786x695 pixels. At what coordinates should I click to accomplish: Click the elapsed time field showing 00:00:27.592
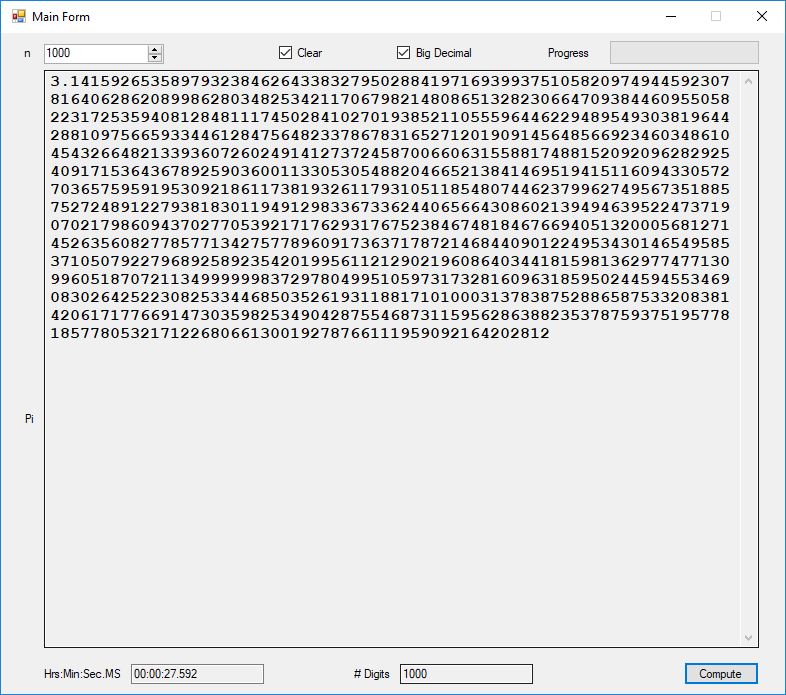(x=197, y=674)
